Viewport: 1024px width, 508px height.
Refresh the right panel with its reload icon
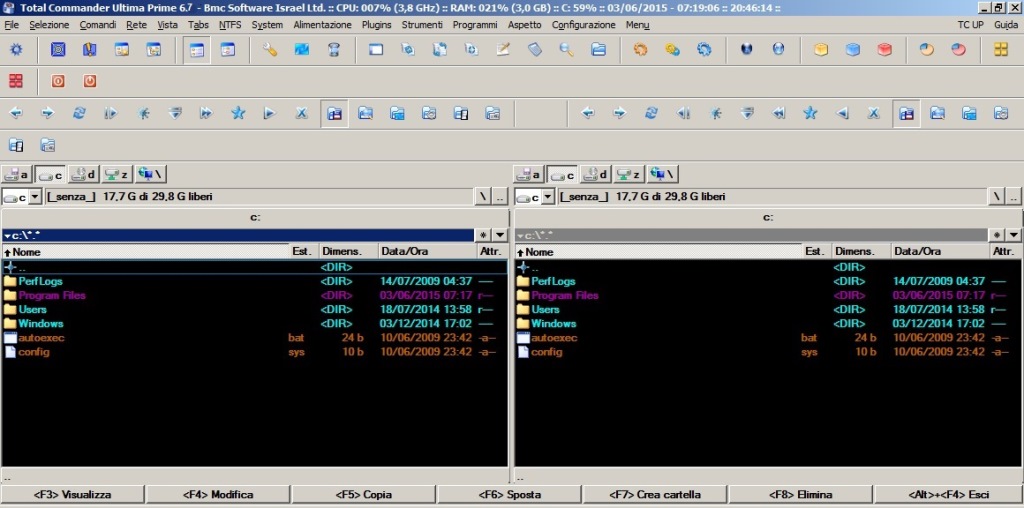click(651, 113)
